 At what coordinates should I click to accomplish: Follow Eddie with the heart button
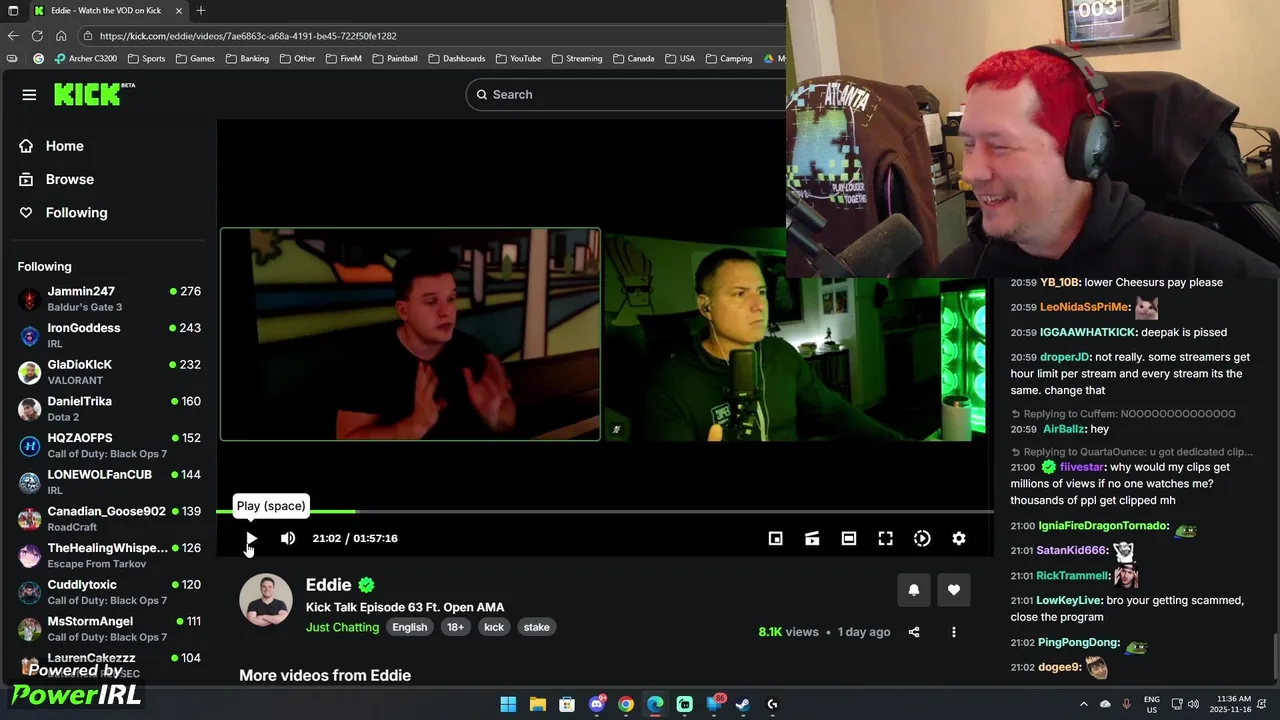(954, 590)
